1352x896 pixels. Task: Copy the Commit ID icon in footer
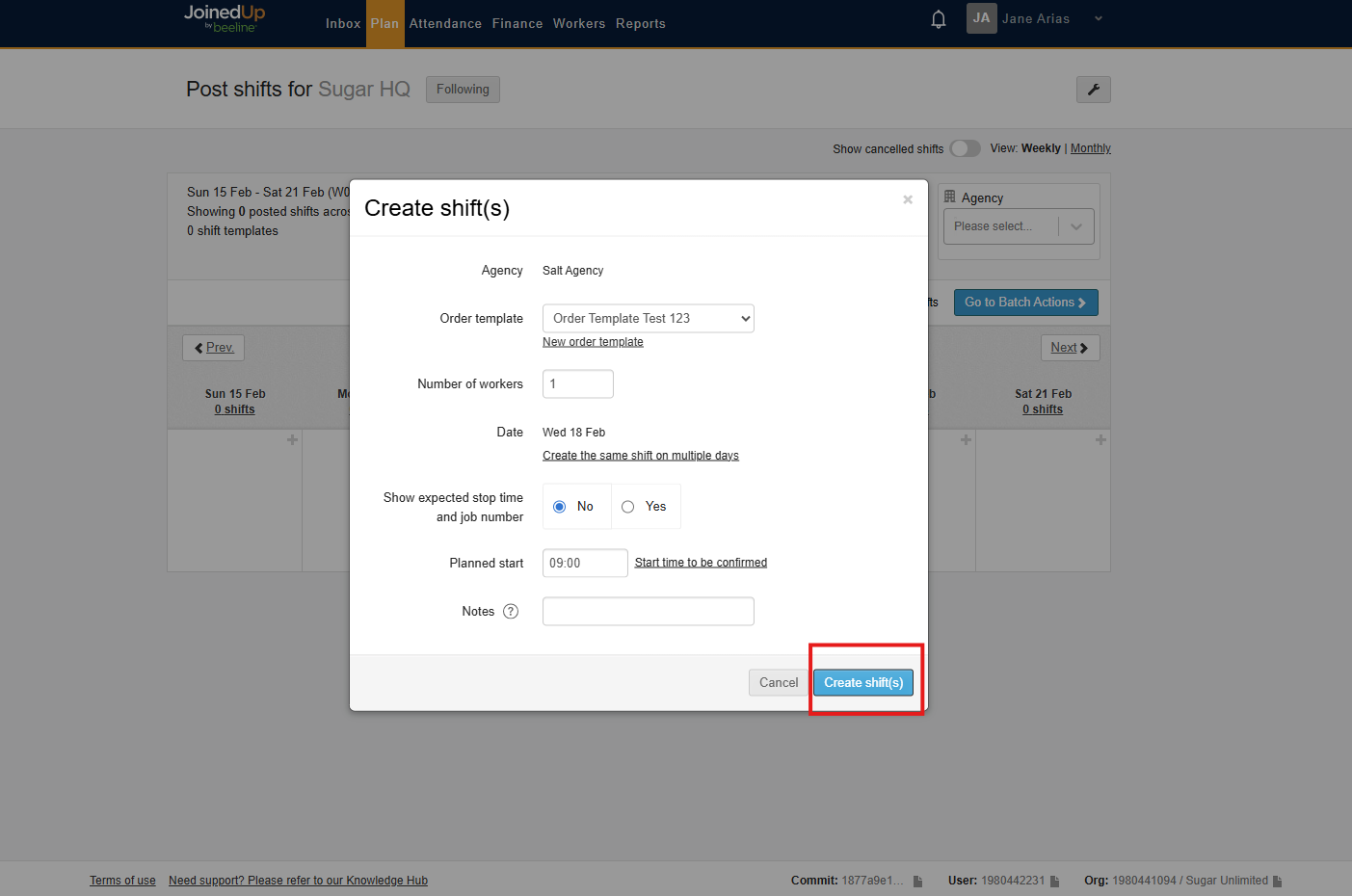pyautogui.click(x=917, y=881)
